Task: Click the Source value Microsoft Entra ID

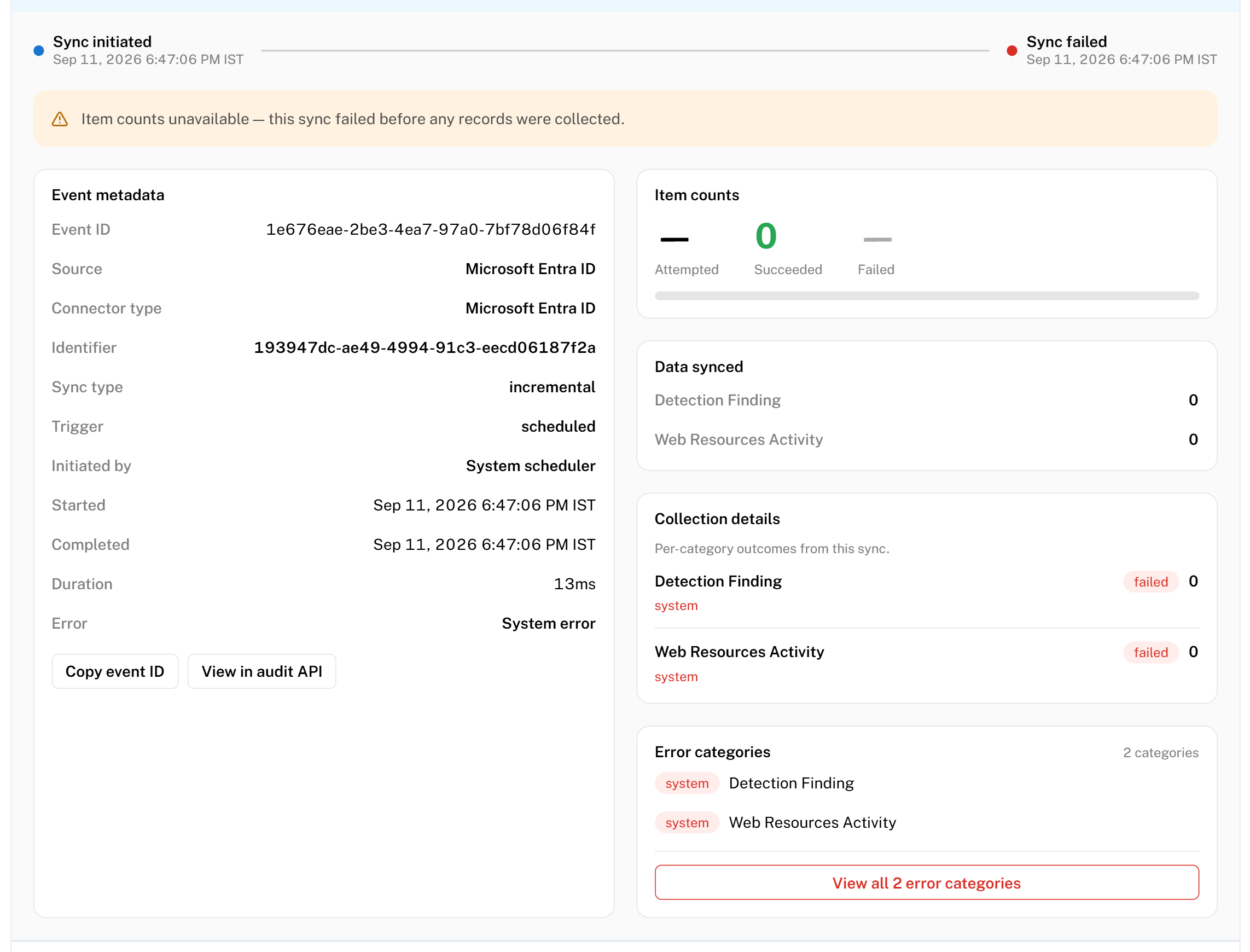Action: (531, 269)
